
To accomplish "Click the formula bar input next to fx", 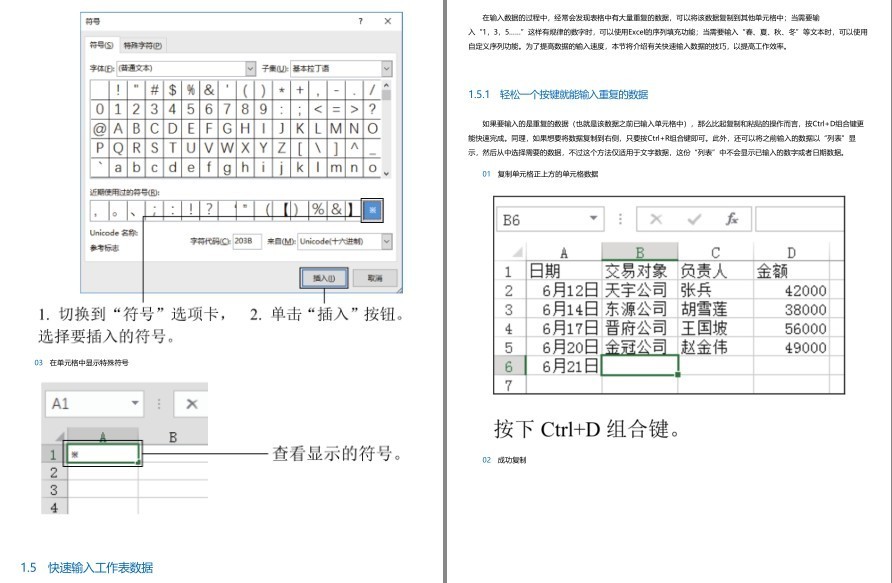I will pyautogui.click(x=799, y=220).
